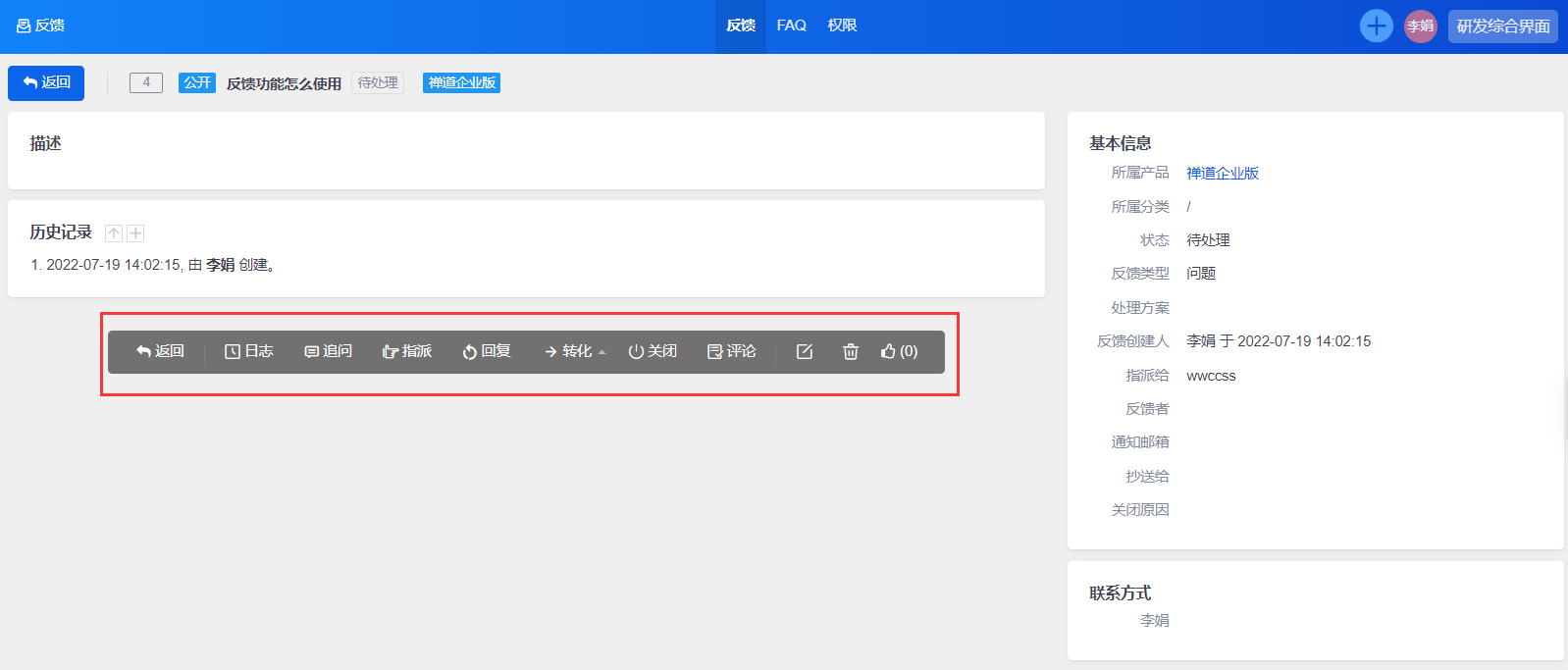Viewport: 1568px width, 670px height.
Task: Open the 研发综合界面 switcher
Action: 1502,26
